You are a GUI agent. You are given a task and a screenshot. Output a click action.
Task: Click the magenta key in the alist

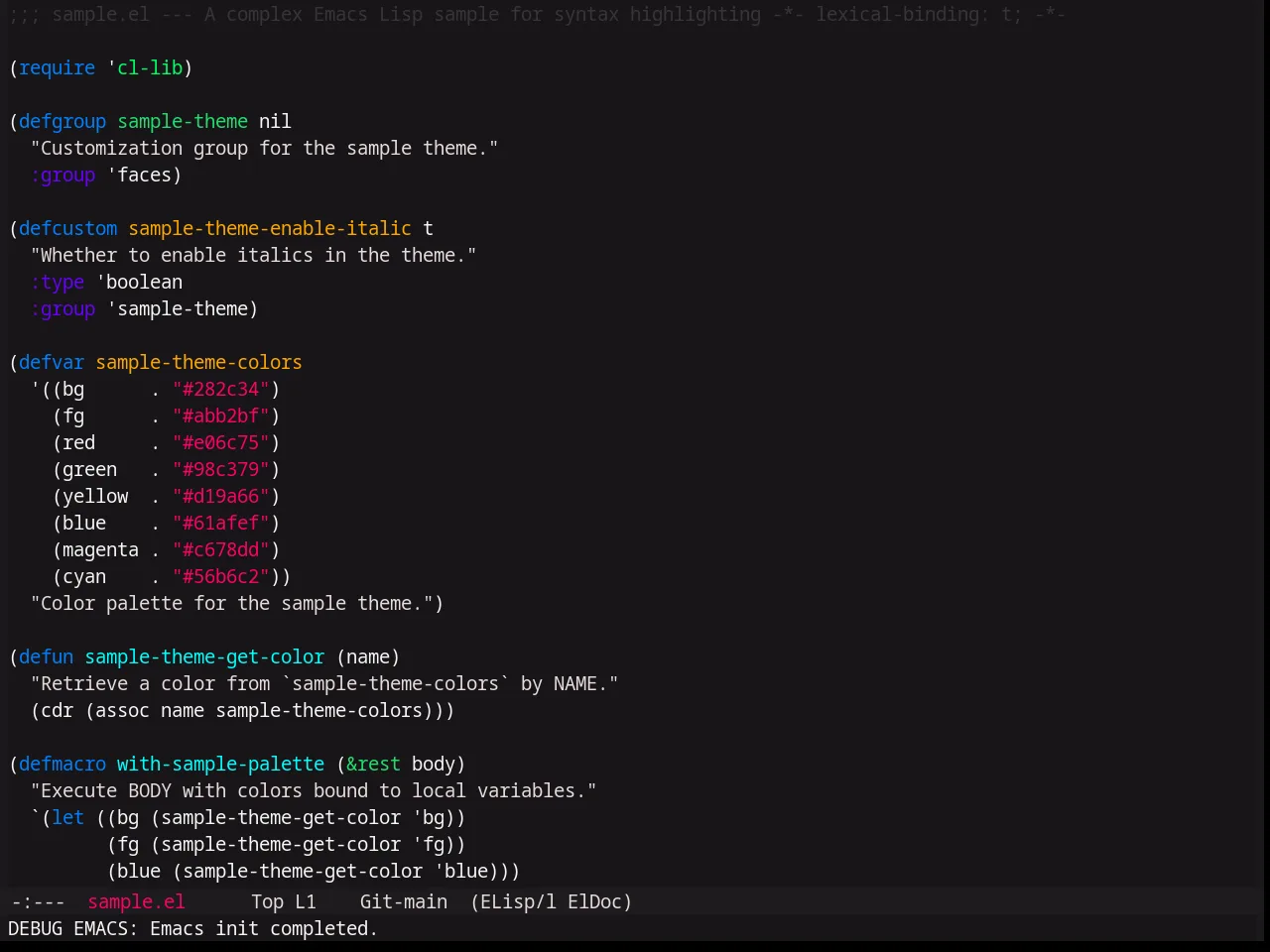[101, 549]
